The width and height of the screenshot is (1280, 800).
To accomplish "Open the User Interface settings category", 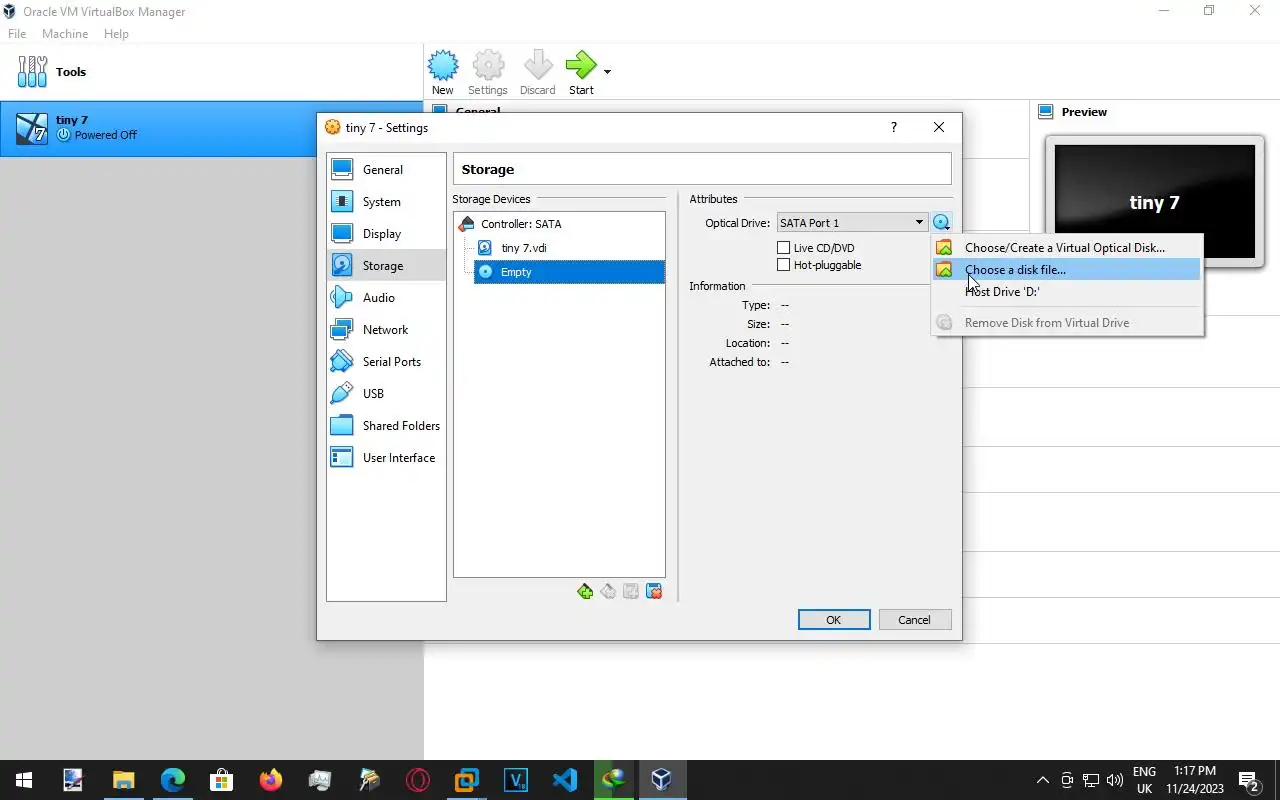I will (385, 458).
